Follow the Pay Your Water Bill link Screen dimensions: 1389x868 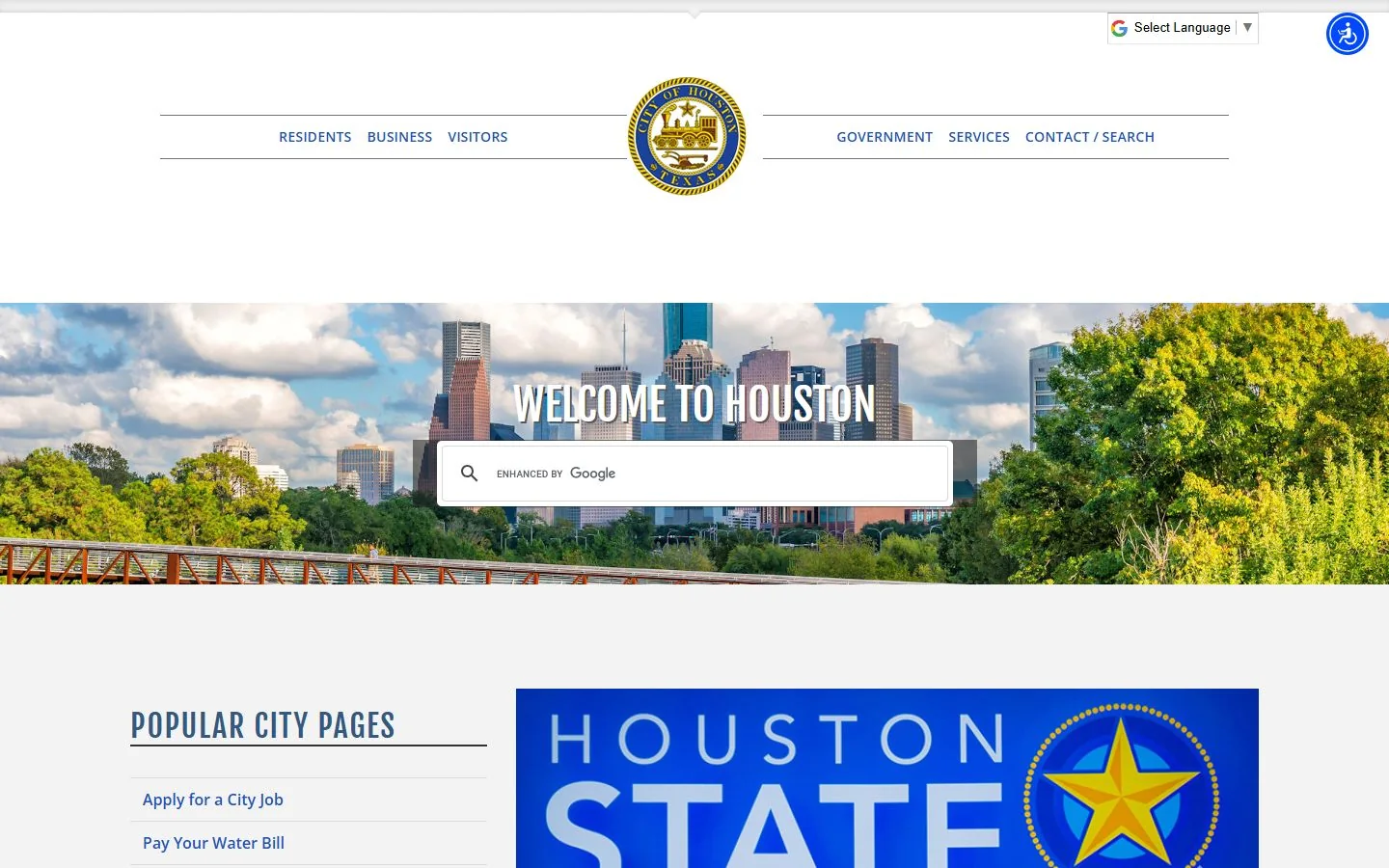pos(213,843)
